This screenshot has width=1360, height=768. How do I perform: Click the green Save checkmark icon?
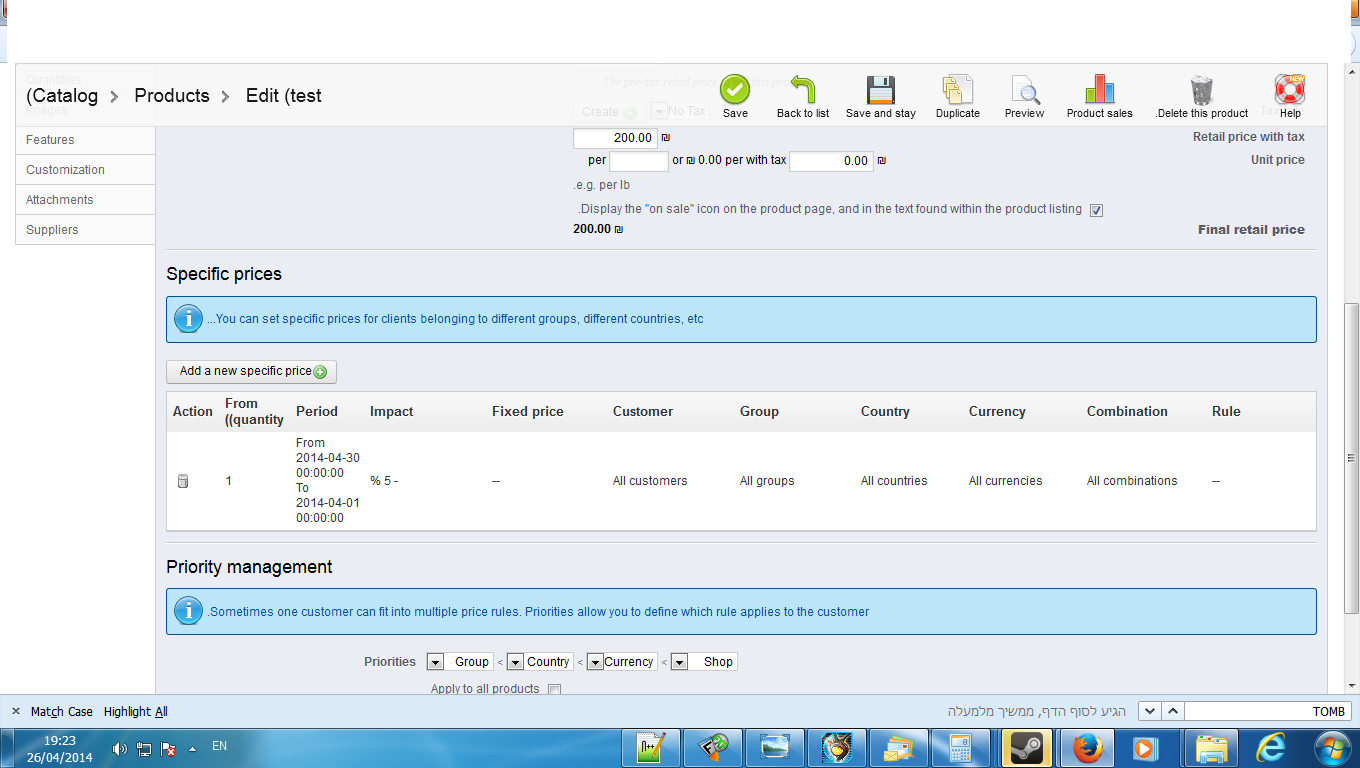(x=735, y=89)
